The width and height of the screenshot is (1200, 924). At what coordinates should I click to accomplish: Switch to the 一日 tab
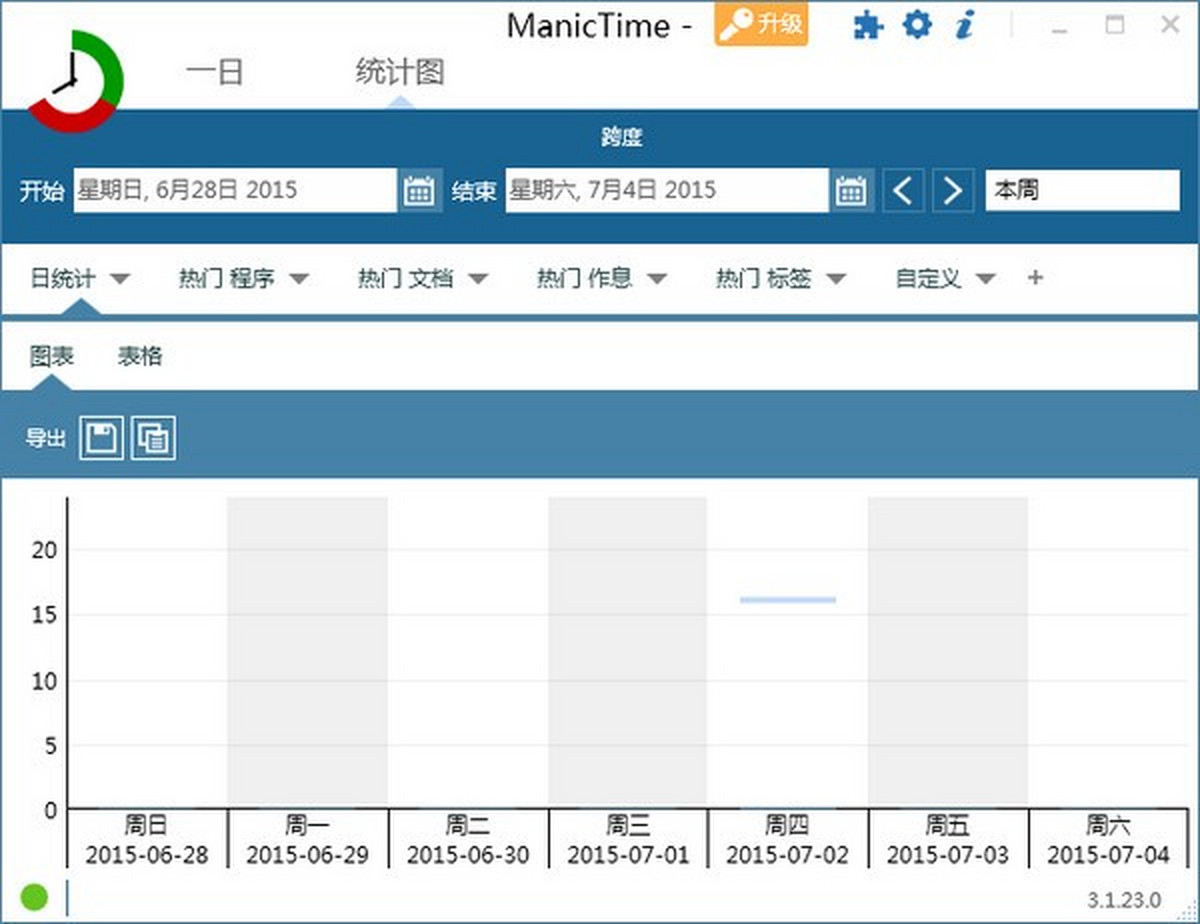click(215, 73)
